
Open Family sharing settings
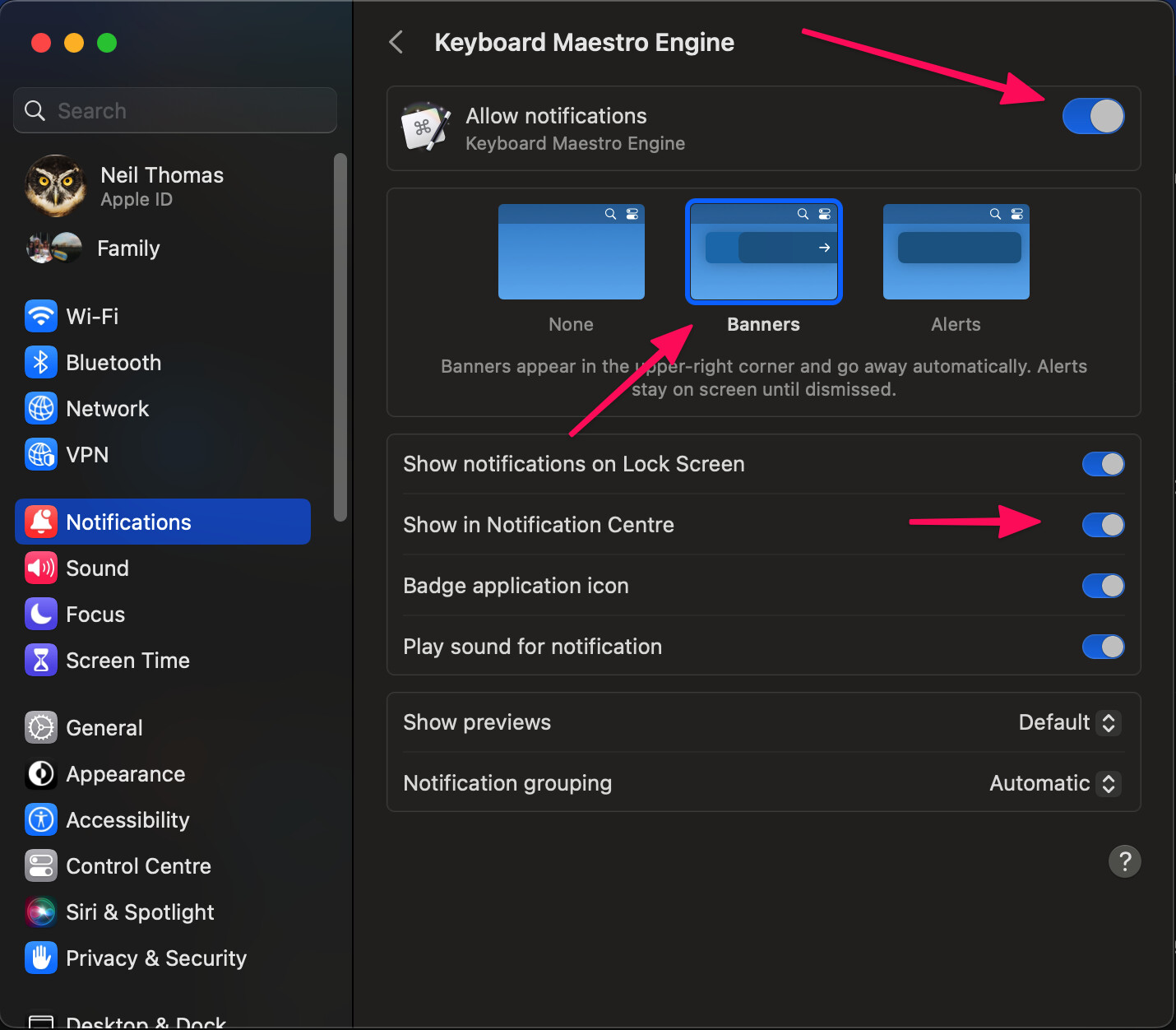[163, 248]
